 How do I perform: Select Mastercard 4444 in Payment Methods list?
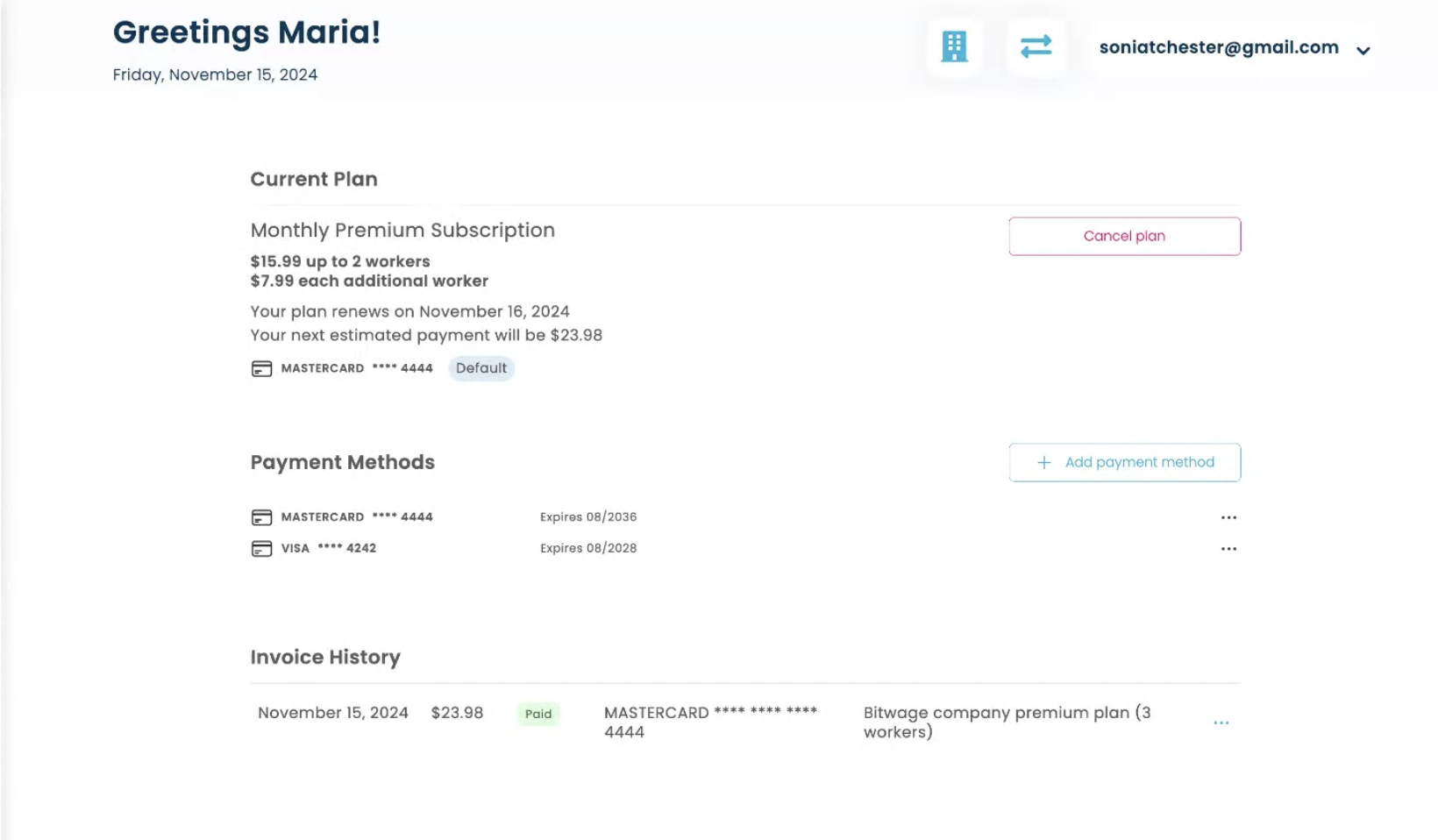point(357,517)
